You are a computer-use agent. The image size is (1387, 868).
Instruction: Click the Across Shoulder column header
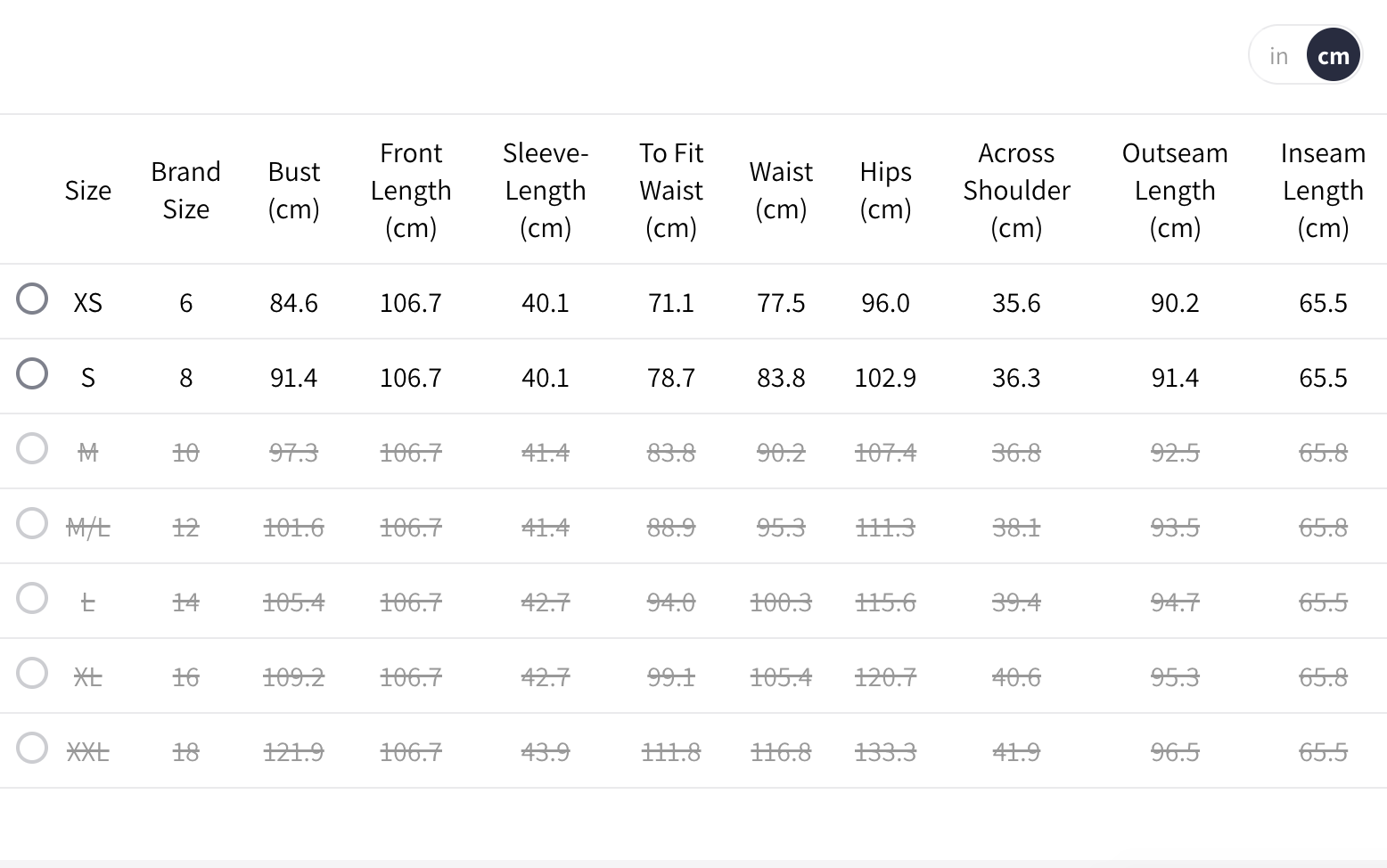point(1016,191)
